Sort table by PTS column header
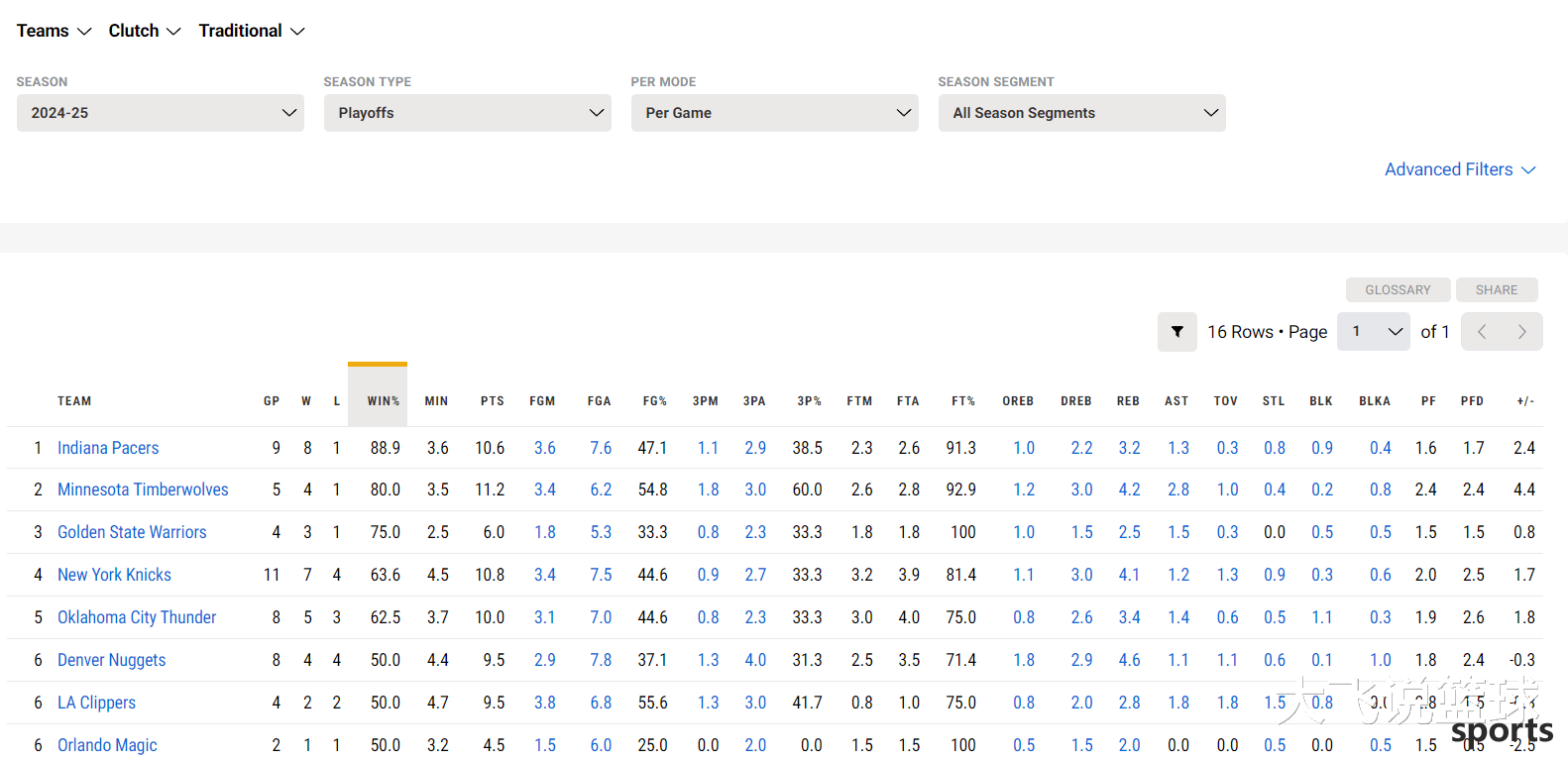The width and height of the screenshot is (1568, 762). click(492, 401)
